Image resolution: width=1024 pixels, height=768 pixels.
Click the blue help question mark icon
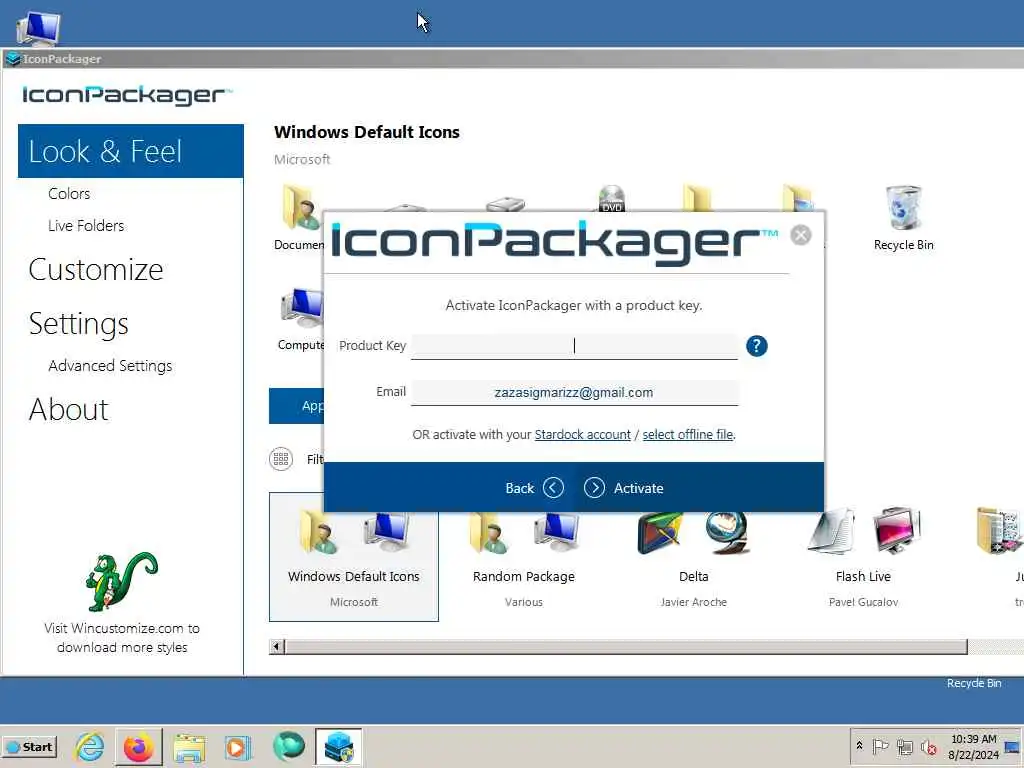coord(756,345)
